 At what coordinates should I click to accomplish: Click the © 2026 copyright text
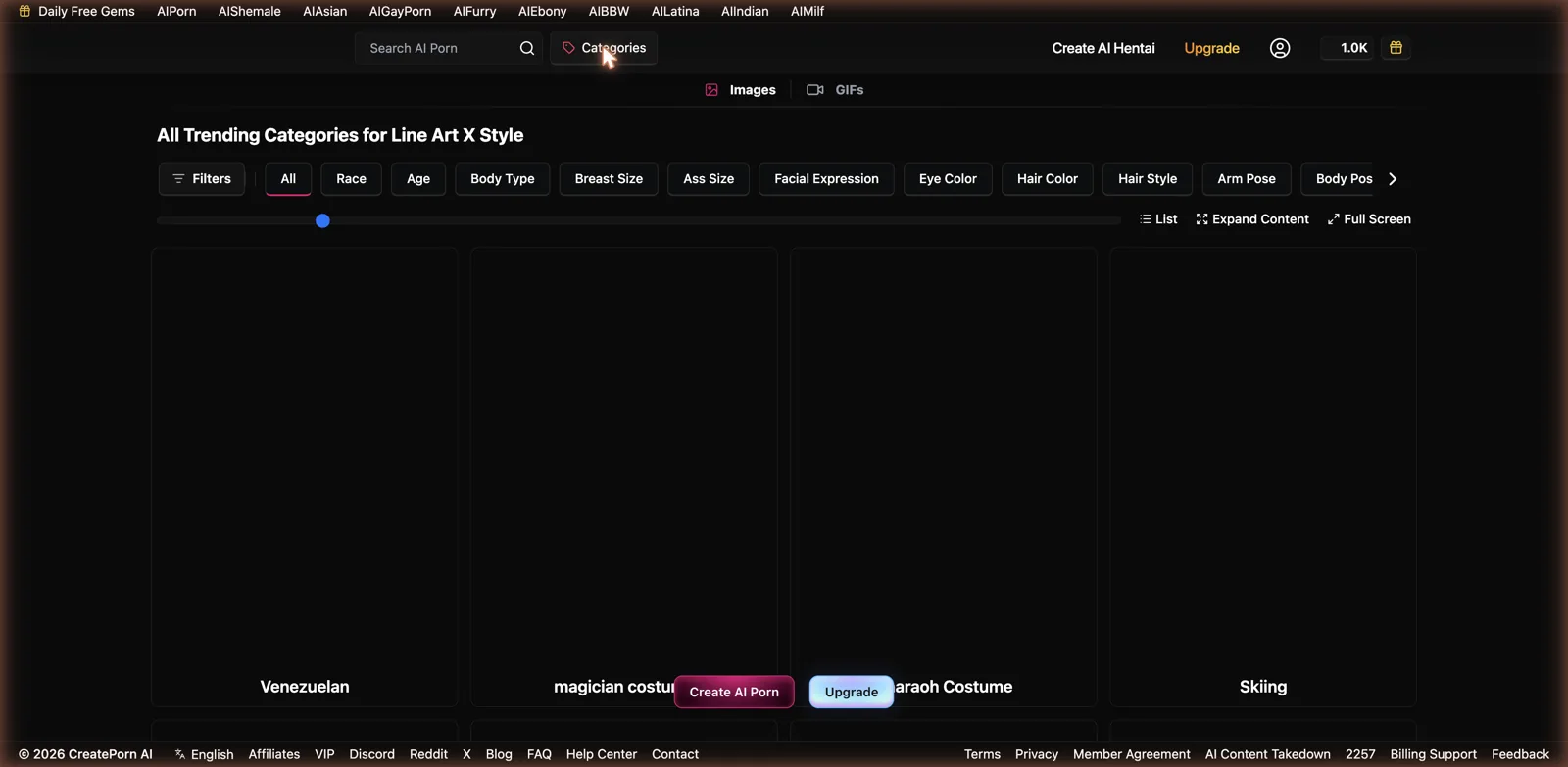pyautogui.click(x=85, y=754)
